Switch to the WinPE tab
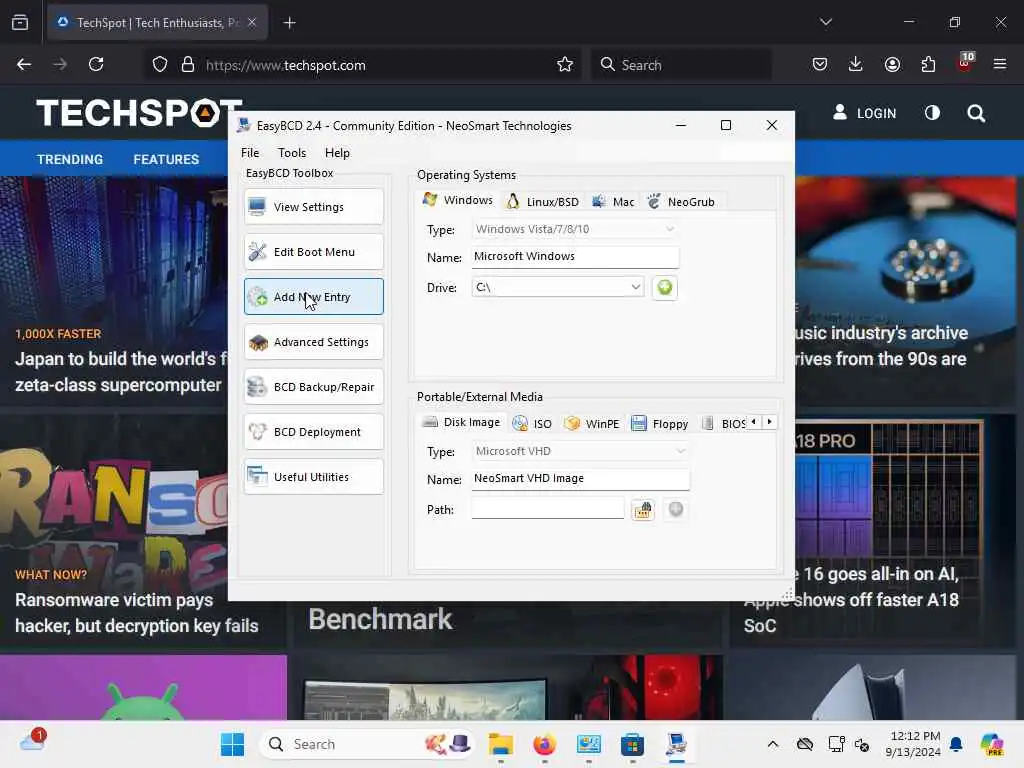Image resolution: width=1024 pixels, height=768 pixels. [x=591, y=424]
